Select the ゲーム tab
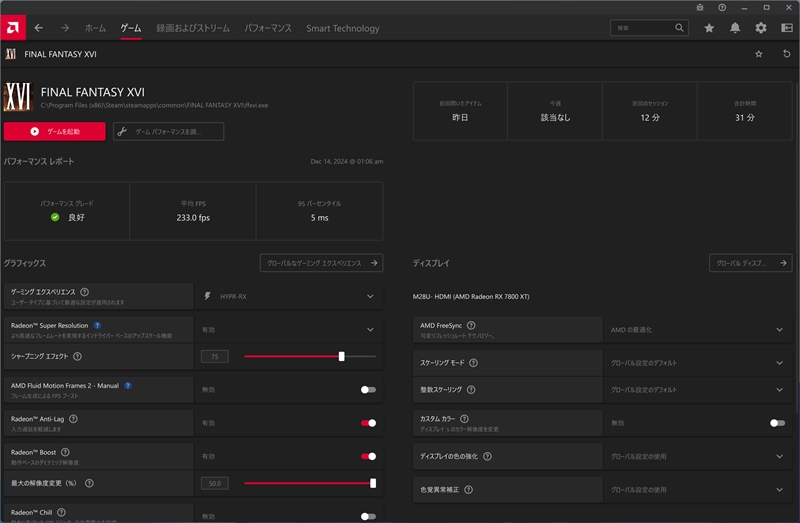The image size is (800, 523). pyautogui.click(x=131, y=29)
